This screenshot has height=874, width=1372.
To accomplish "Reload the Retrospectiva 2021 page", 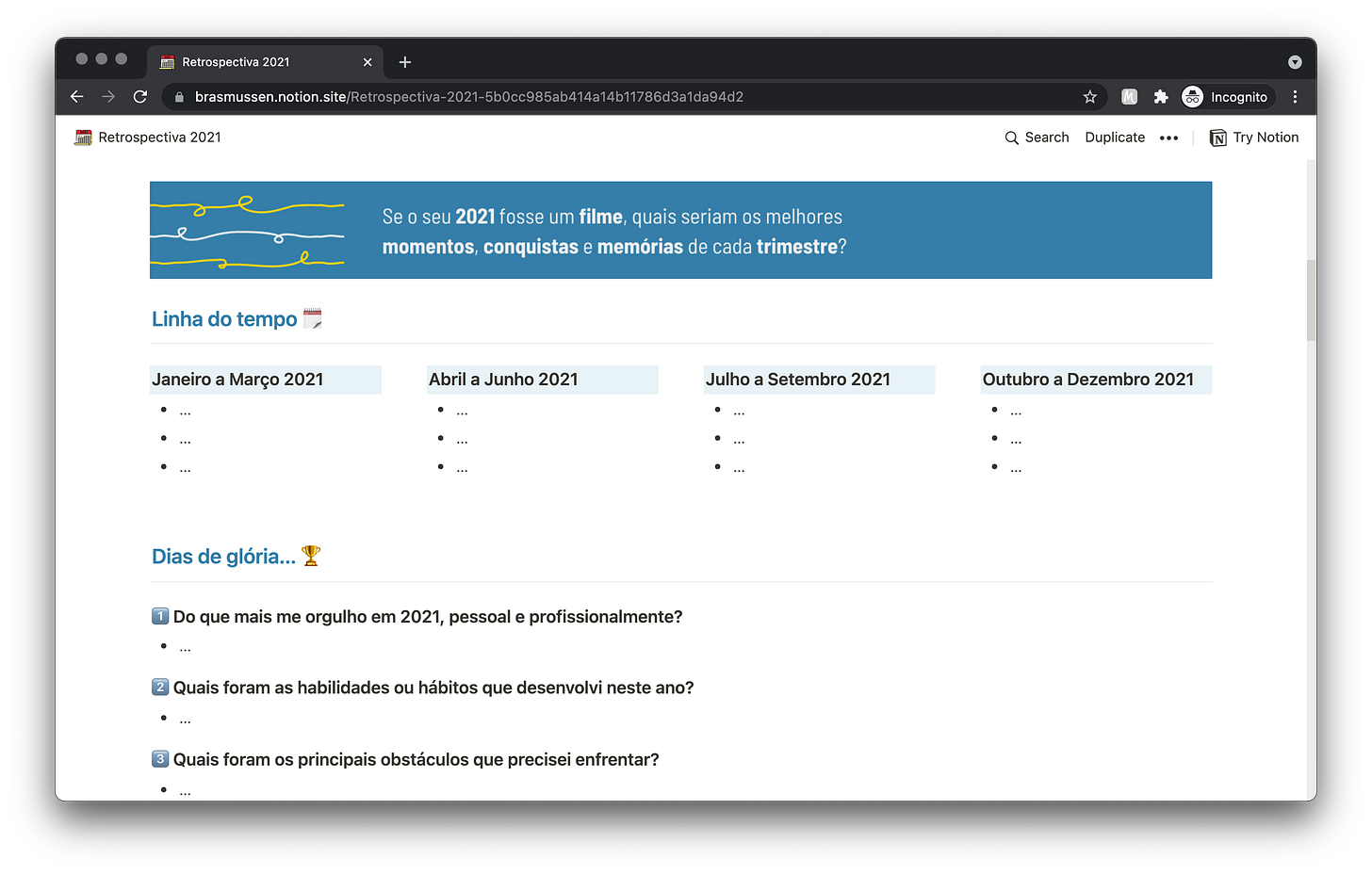I will click(140, 97).
